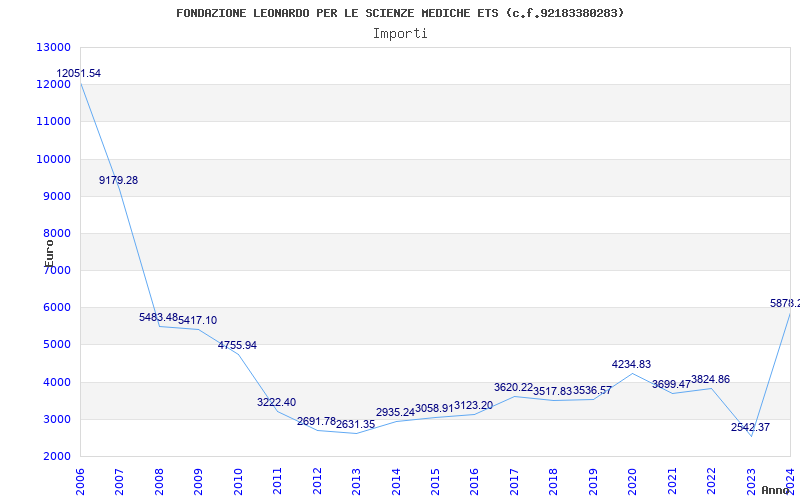Click the 9000 y-axis label

coord(56,196)
